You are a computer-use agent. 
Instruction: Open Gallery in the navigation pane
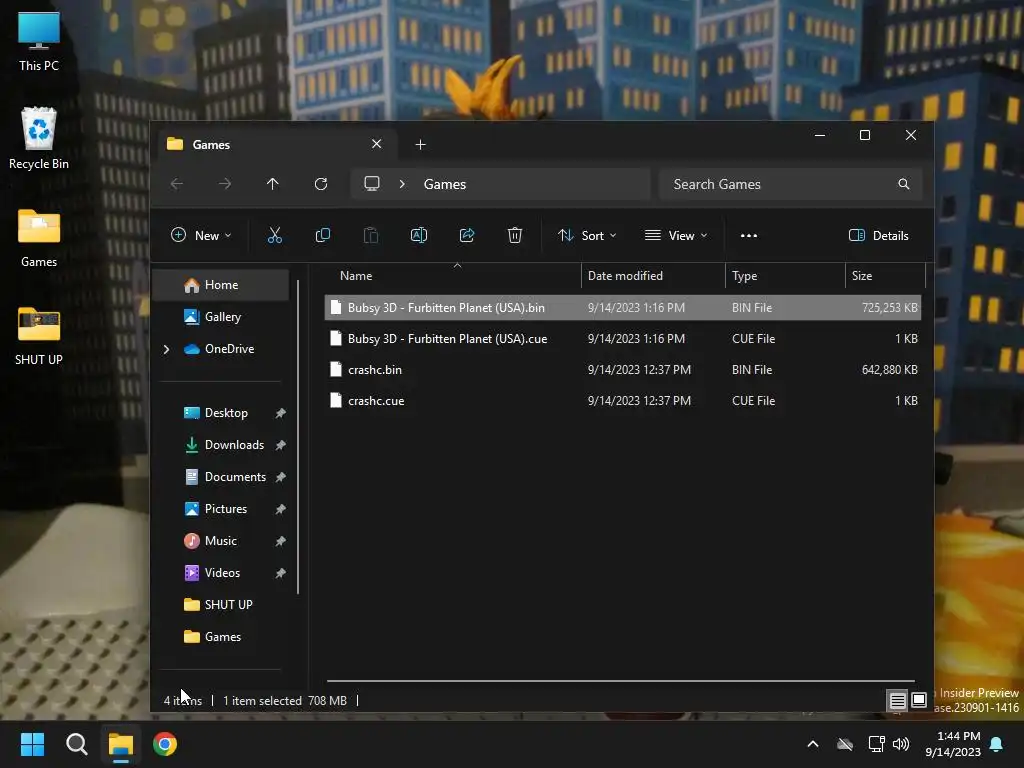pyautogui.click(x=221, y=317)
